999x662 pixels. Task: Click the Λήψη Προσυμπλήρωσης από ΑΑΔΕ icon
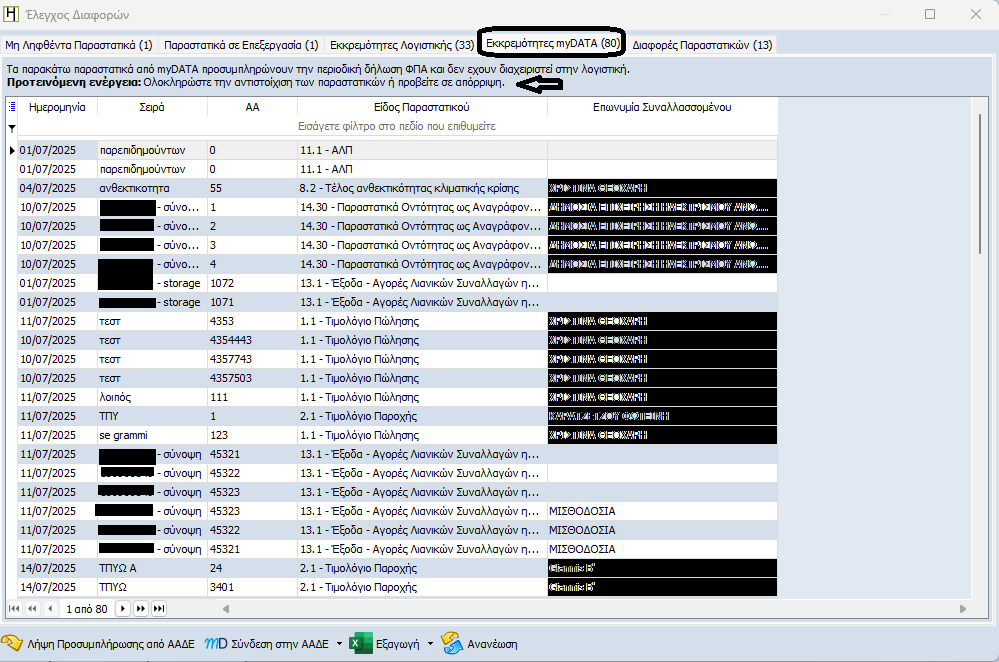coord(12,643)
